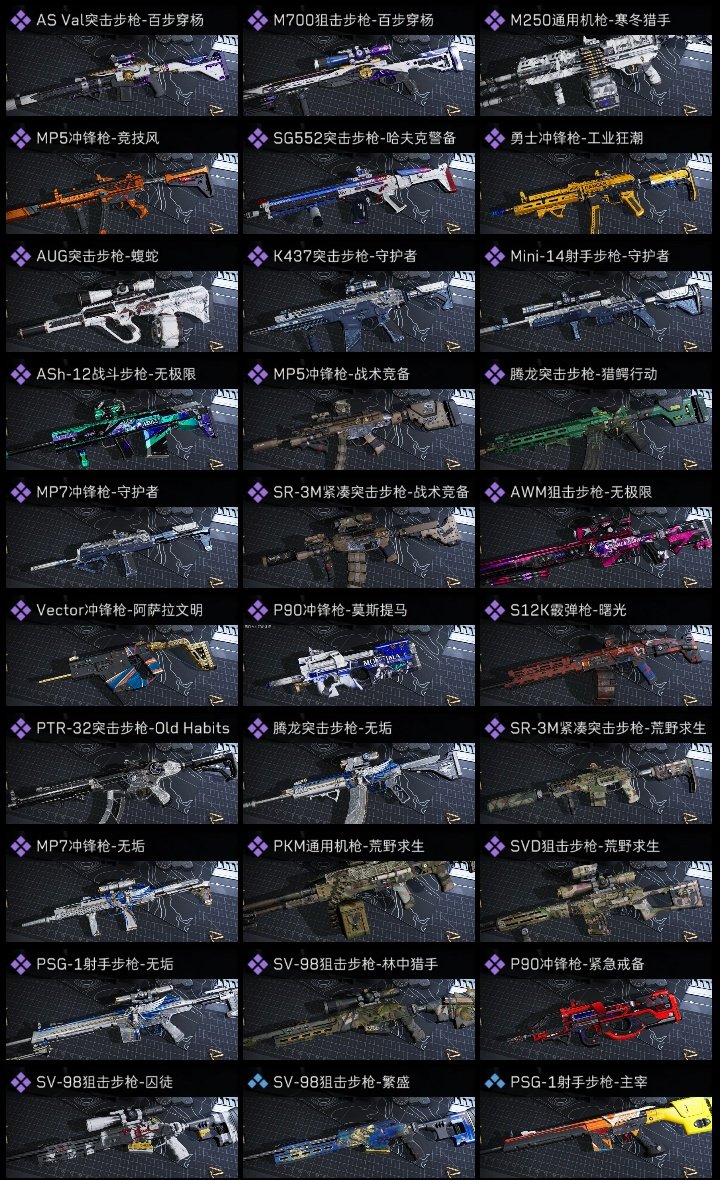
Task: Click the SV-98狙击步枪-林中猎手 title text
Action: (355, 964)
